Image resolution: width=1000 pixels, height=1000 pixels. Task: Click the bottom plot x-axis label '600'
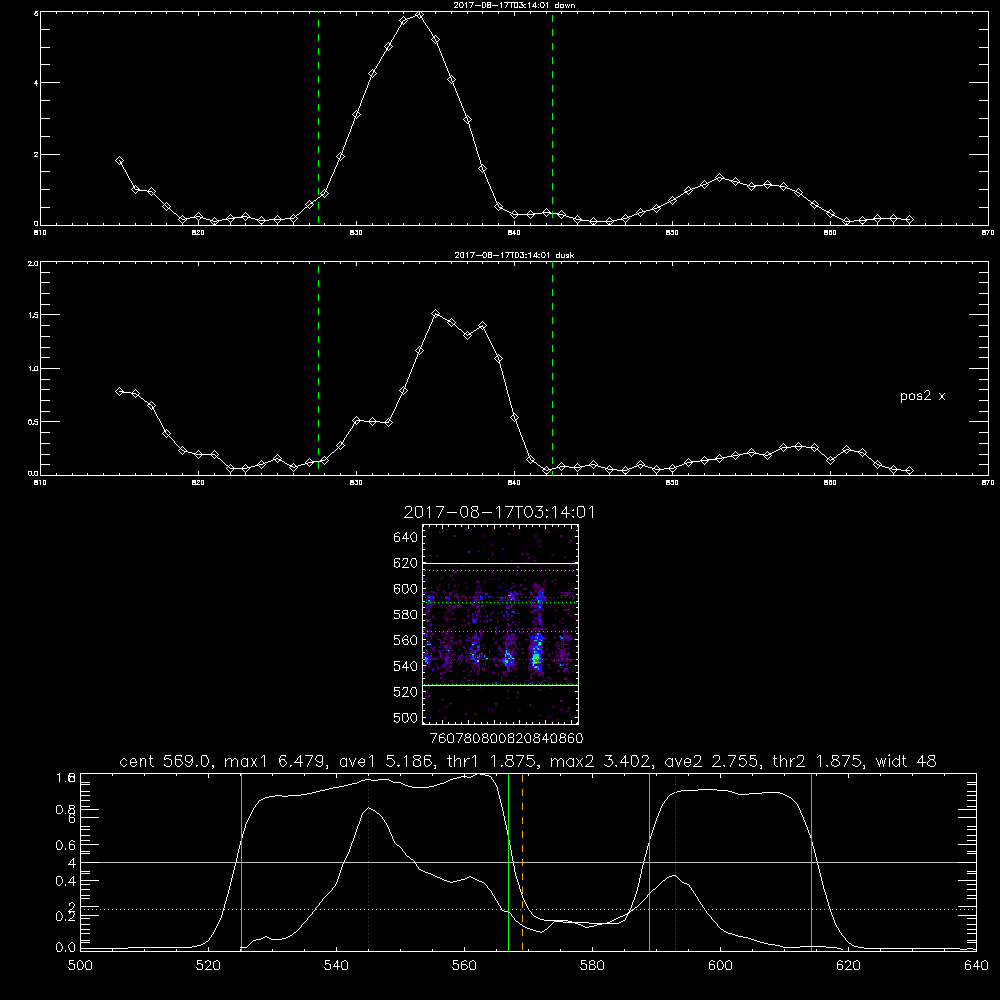721,966
